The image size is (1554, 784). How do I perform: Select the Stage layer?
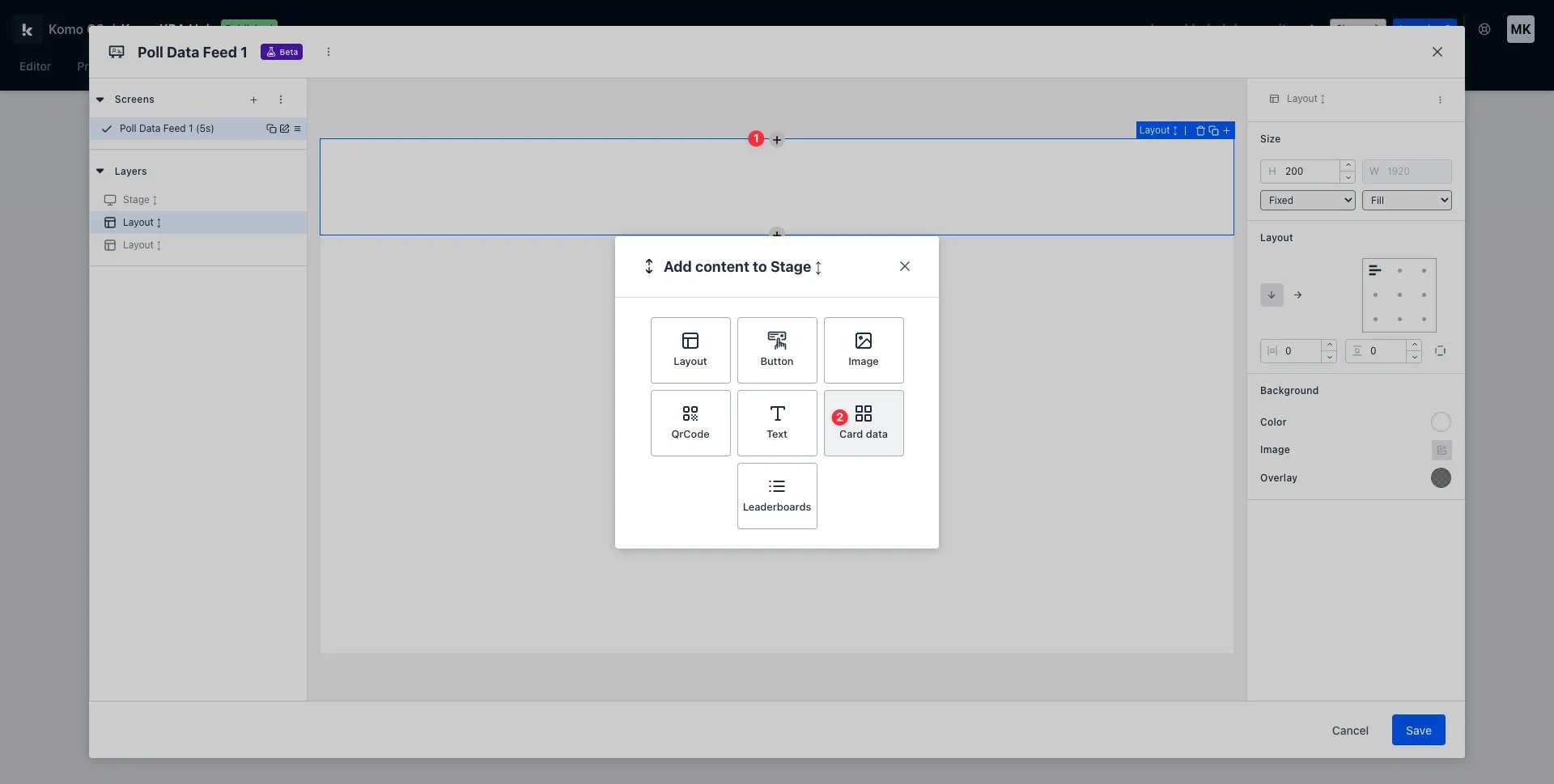point(198,200)
